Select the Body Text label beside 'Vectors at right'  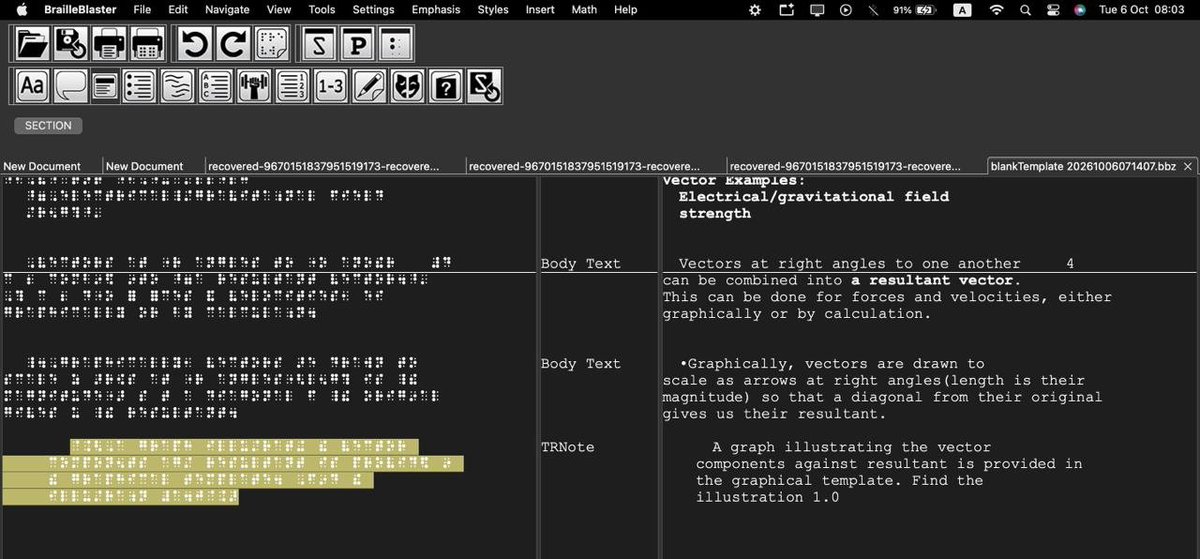coord(581,264)
